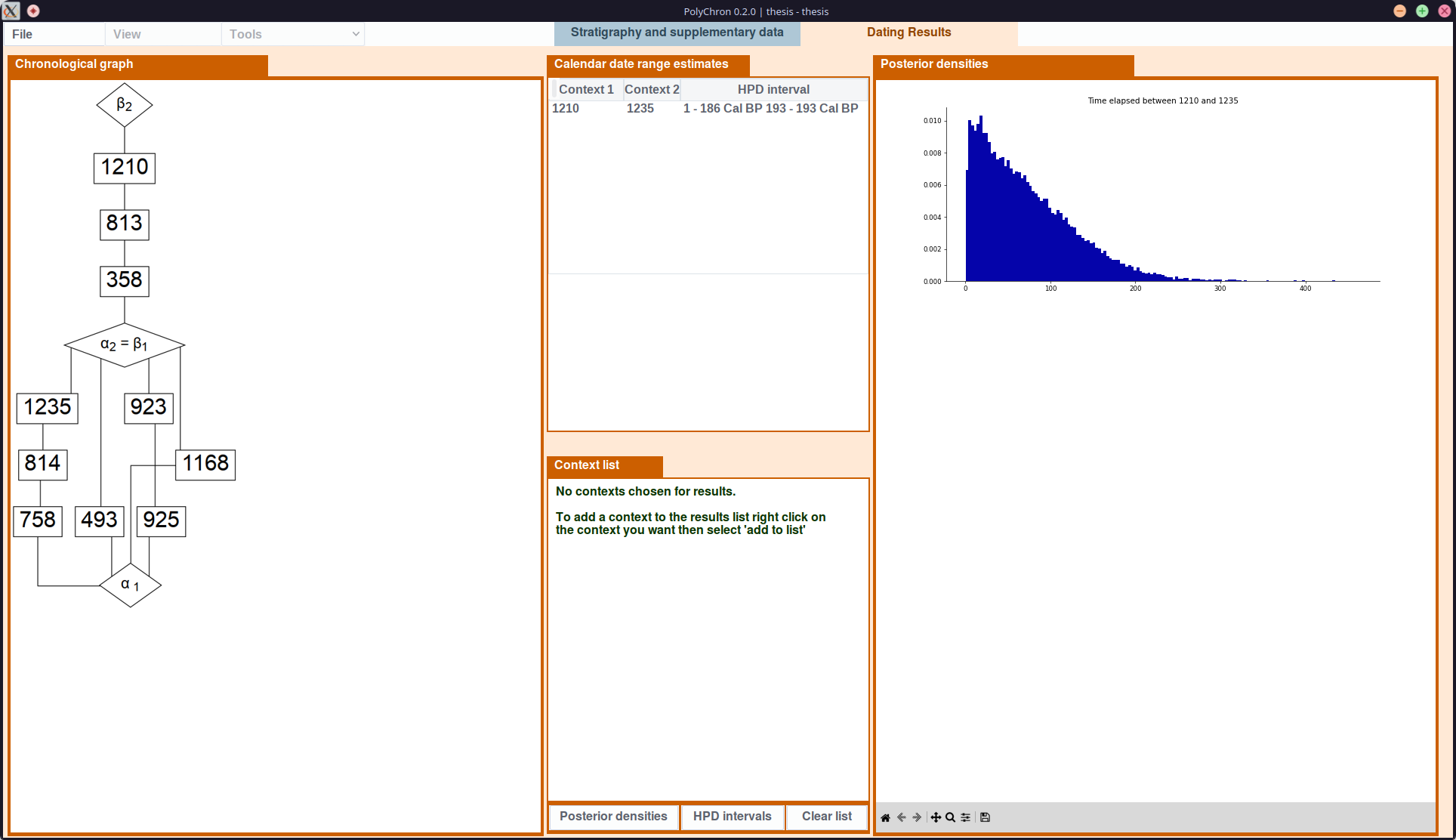Select context node 1210 in graph
The width and height of the screenshot is (1456, 840).
pos(125,168)
